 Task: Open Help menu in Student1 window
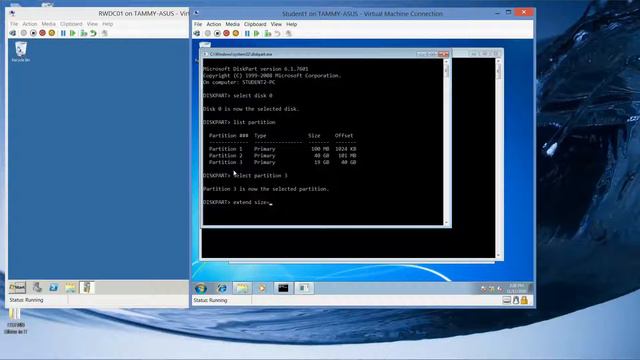(x=291, y=24)
